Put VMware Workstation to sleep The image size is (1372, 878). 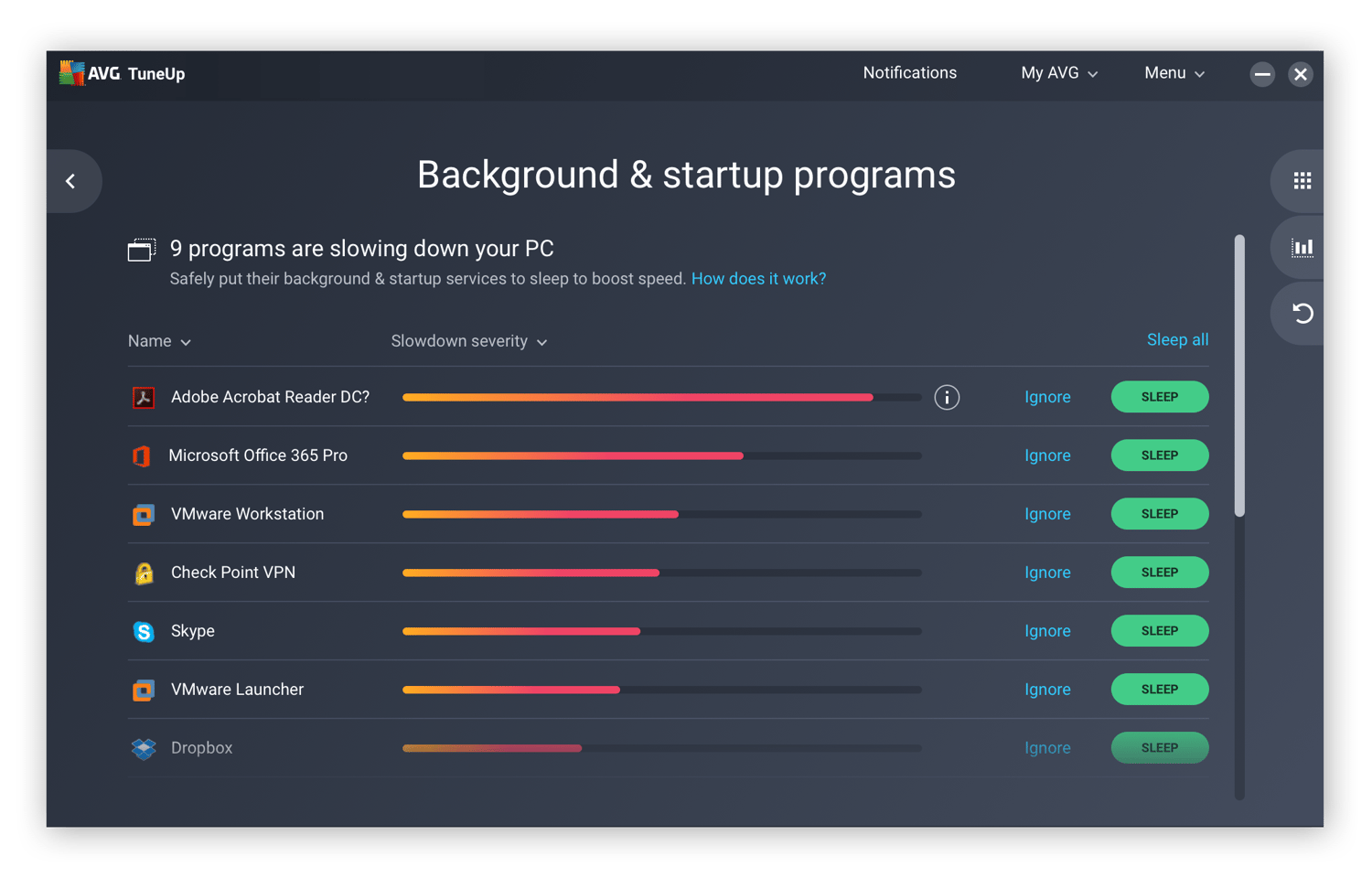[x=1159, y=514]
